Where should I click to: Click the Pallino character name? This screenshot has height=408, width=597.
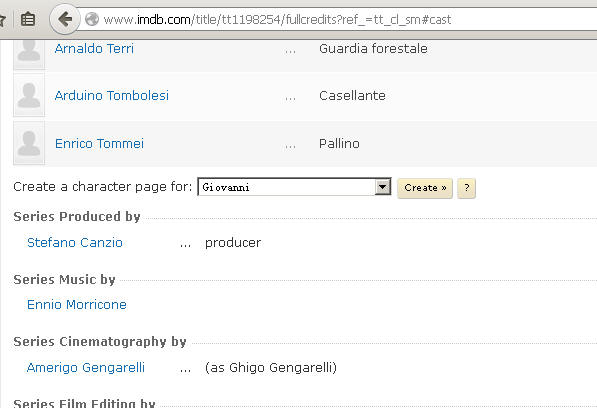tap(339, 143)
